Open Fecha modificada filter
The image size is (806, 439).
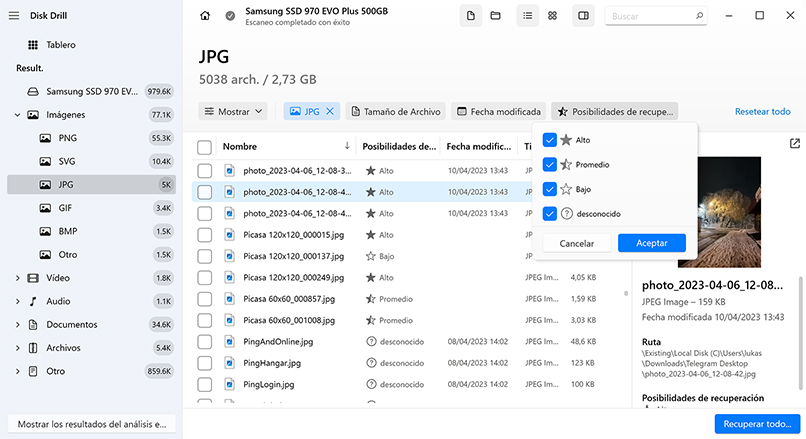coord(499,111)
